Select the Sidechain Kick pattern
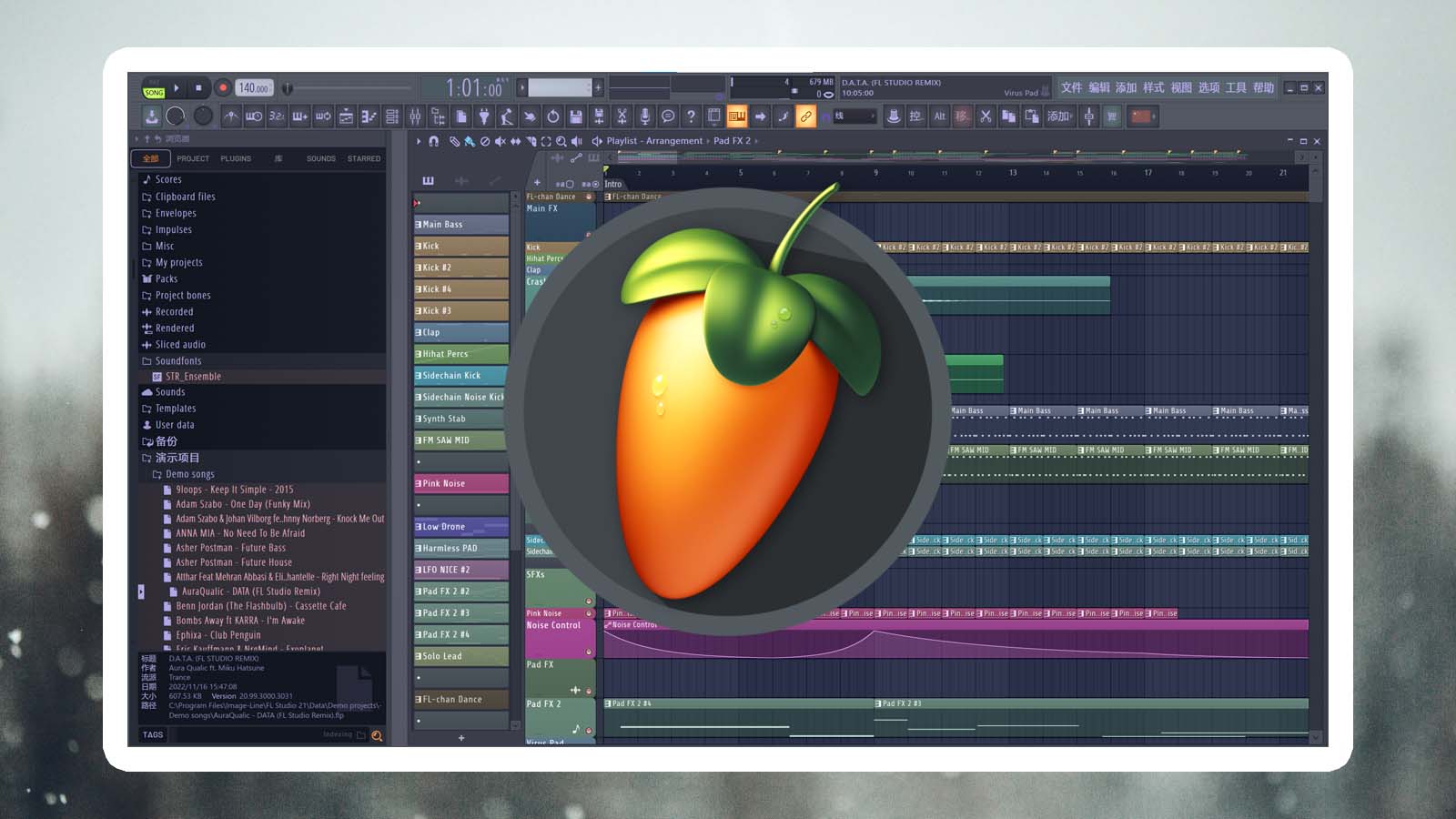The height and width of the screenshot is (819, 1456). 461,375
